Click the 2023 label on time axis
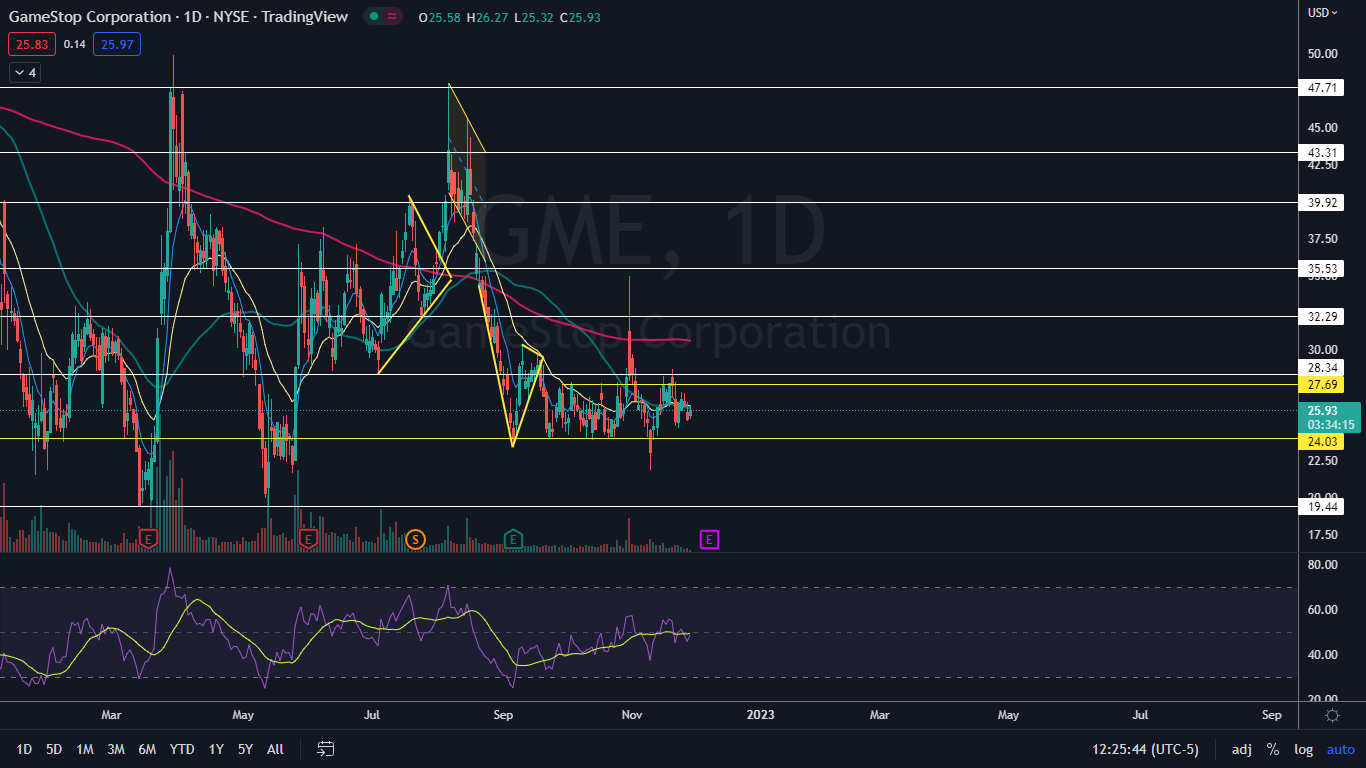Screen dimensions: 1366x768 pos(759,715)
